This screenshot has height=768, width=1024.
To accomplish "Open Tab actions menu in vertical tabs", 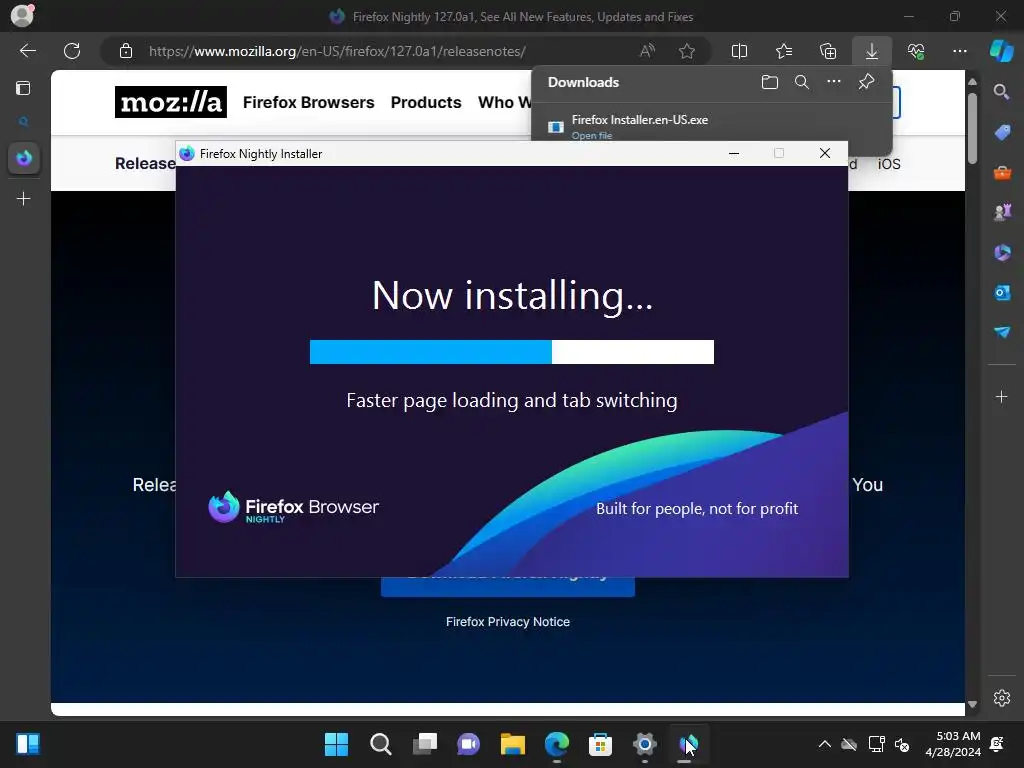I will click(23, 88).
